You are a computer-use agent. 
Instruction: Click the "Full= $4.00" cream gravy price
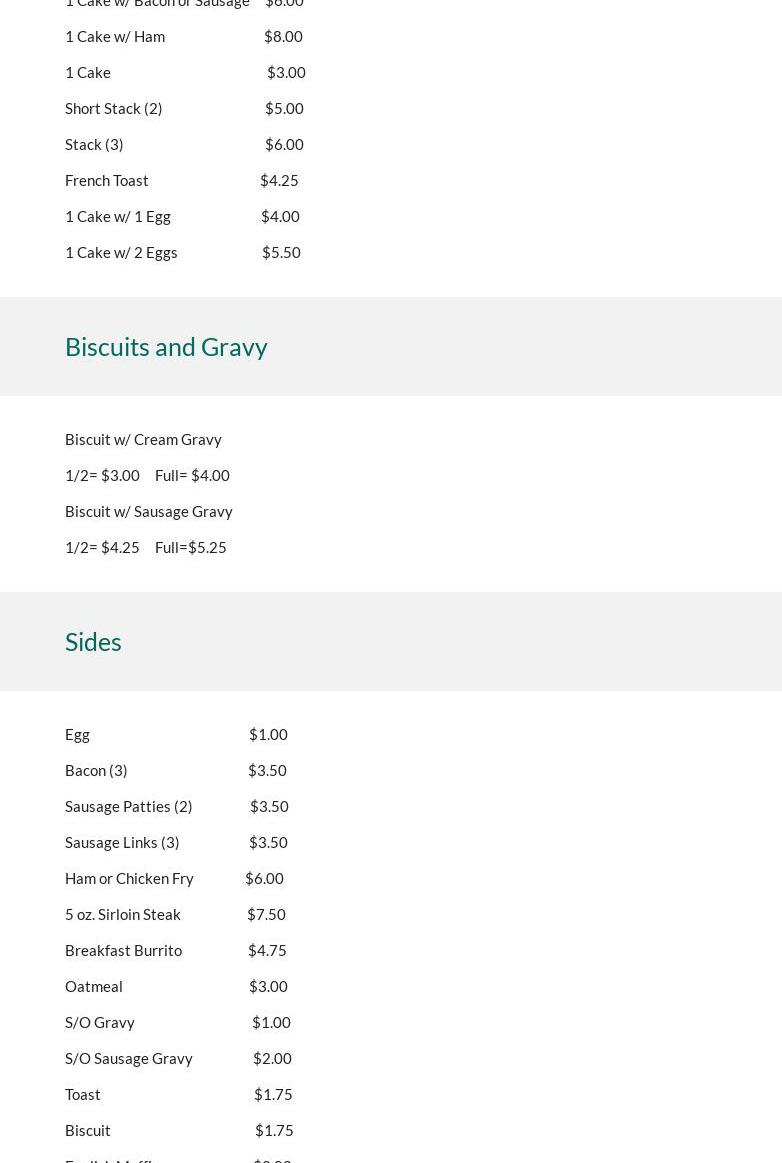[192, 475]
